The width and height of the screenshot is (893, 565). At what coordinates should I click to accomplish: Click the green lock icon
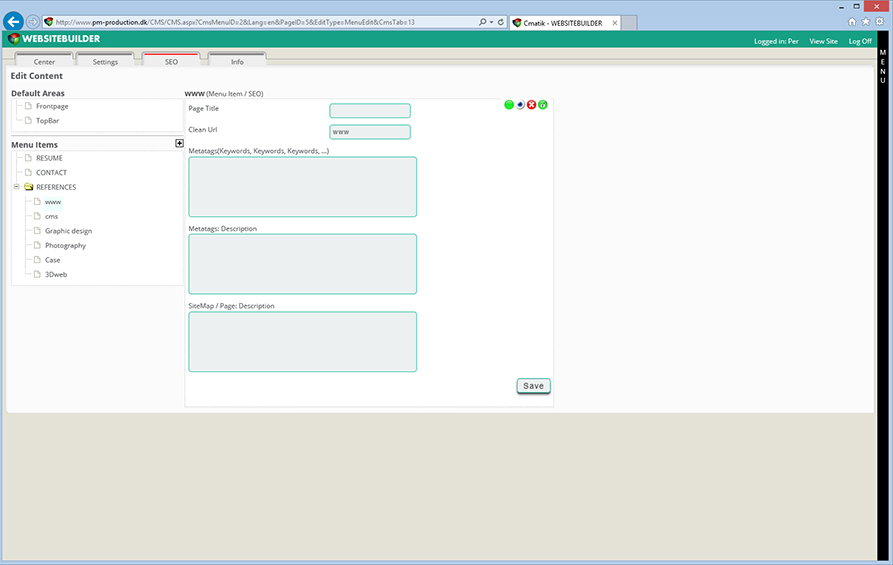[543, 104]
